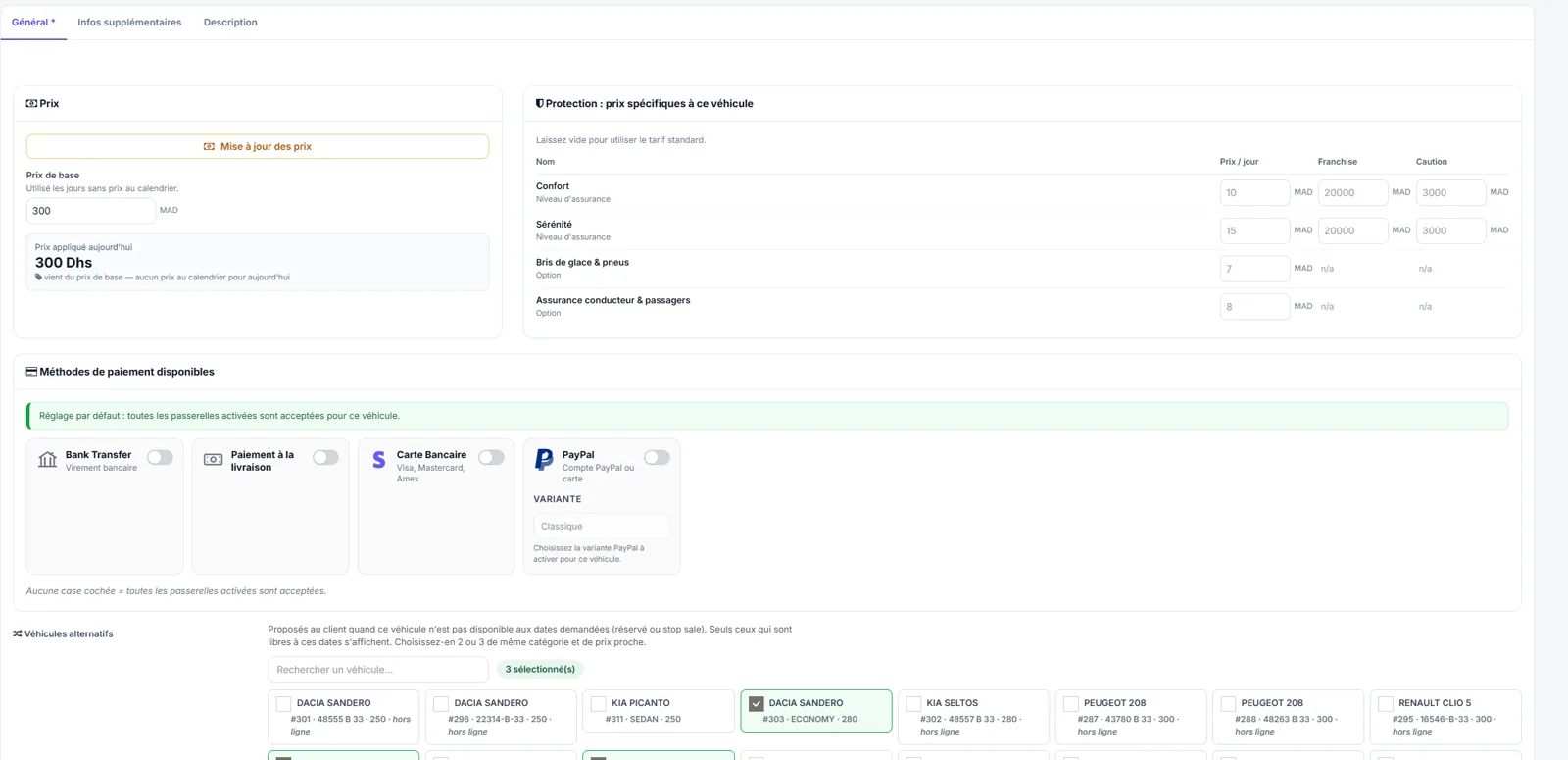Click the green 'Réglage par défaut' notice text
This screenshot has height=760, width=1568.
(x=220, y=416)
